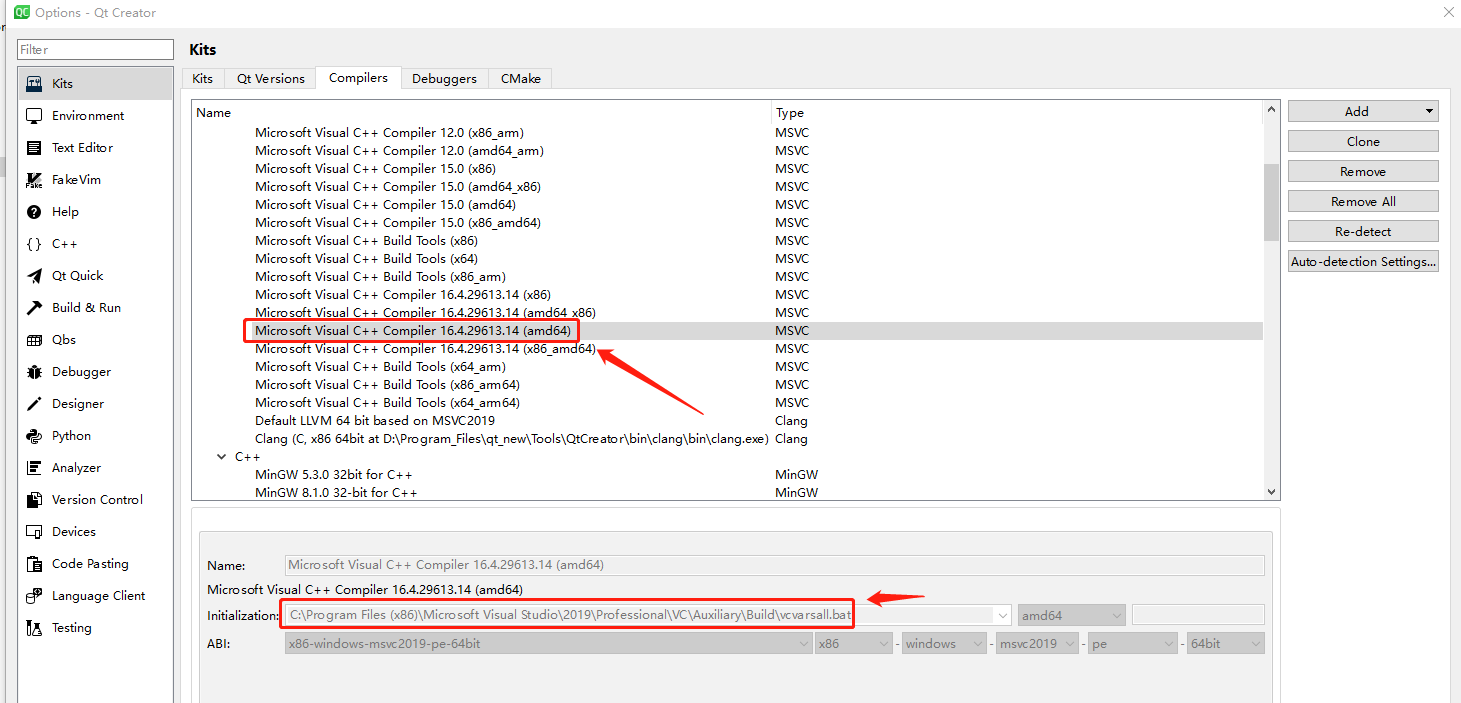Image resolution: width=1461 pixels, height=703 pixels.
Task: Open Python settings icon
Action: click(34, 436)
